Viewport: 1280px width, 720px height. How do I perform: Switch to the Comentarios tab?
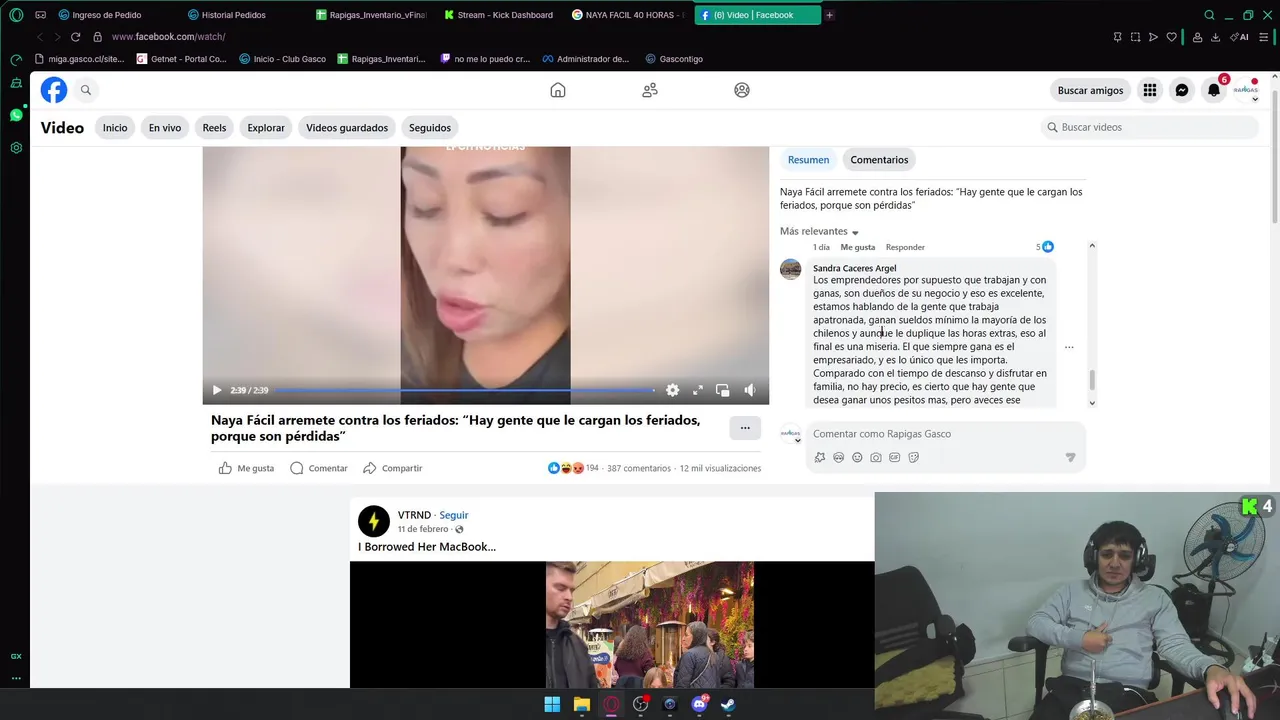pyautogui.click(x=879, y=160)
